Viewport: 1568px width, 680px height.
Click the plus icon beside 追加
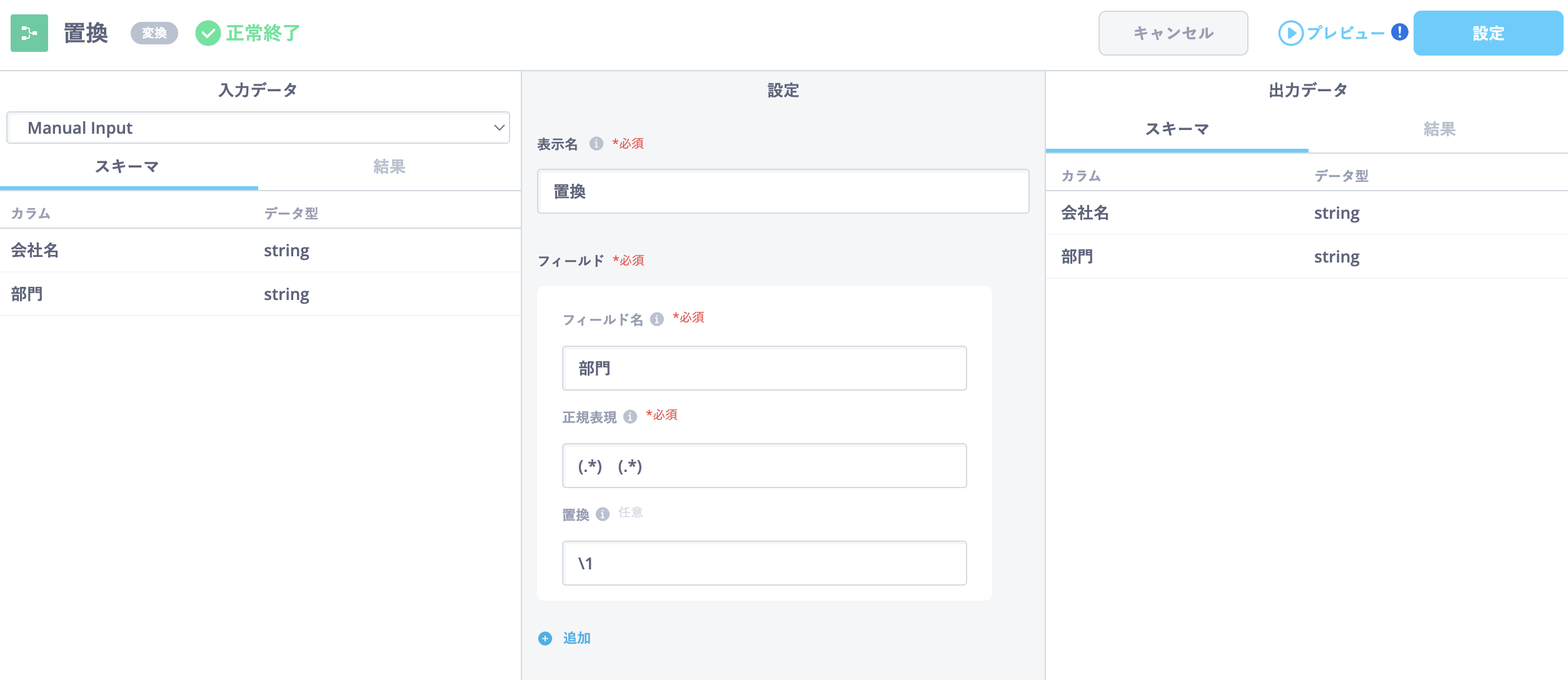[x=545, y=638]
